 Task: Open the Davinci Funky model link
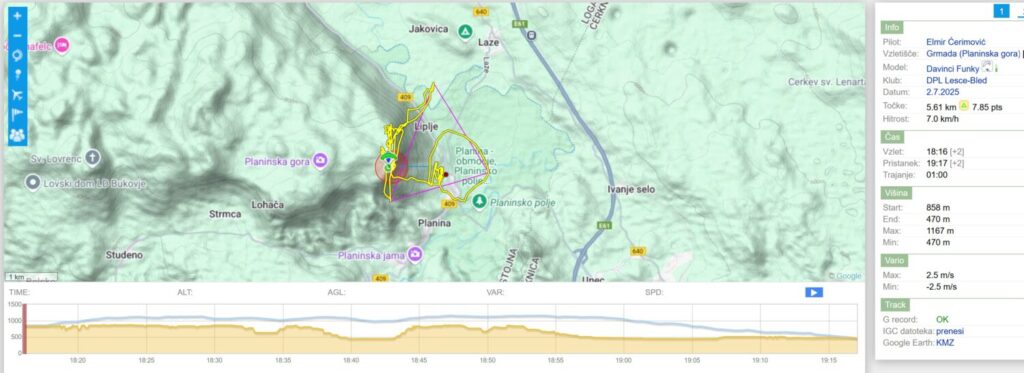[x=953, y=68]
